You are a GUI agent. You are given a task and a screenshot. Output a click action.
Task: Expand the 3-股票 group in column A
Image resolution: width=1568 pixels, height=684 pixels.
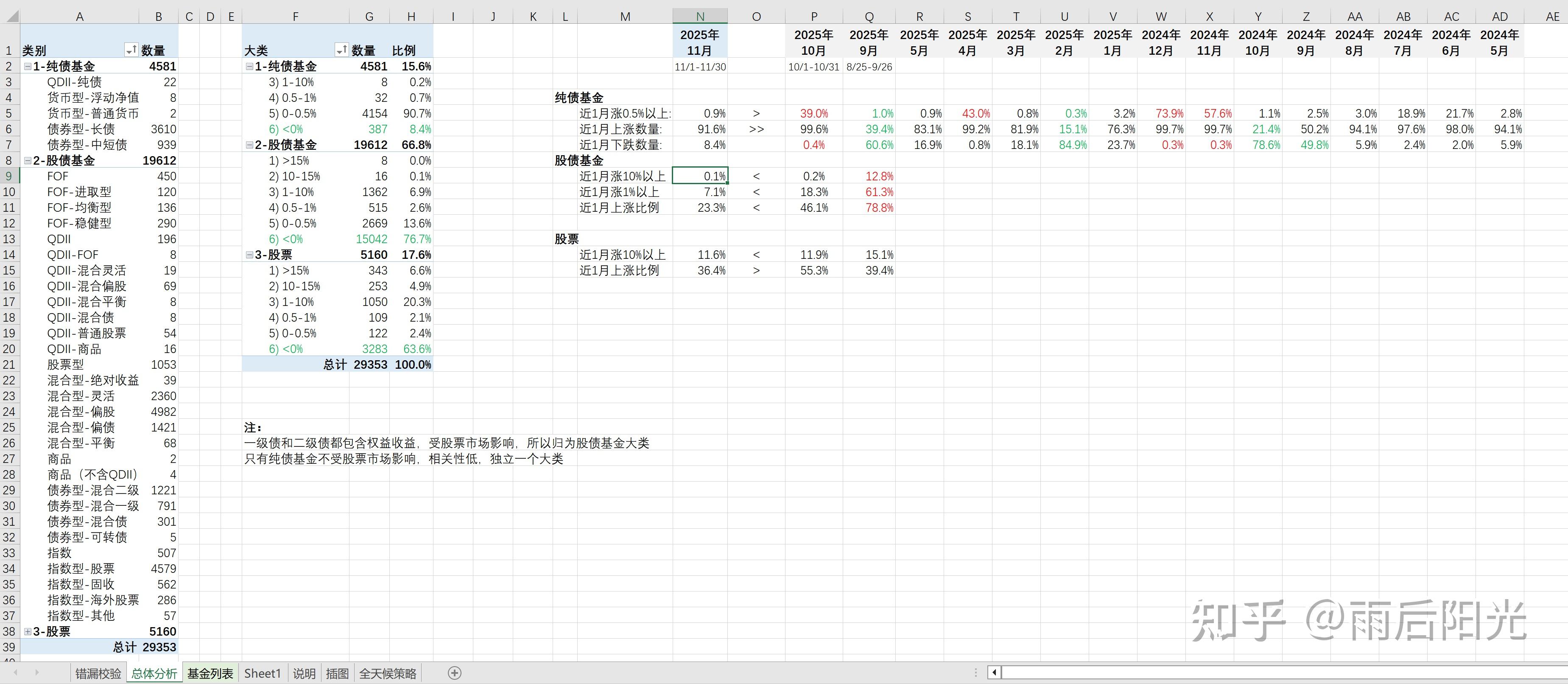28,632
